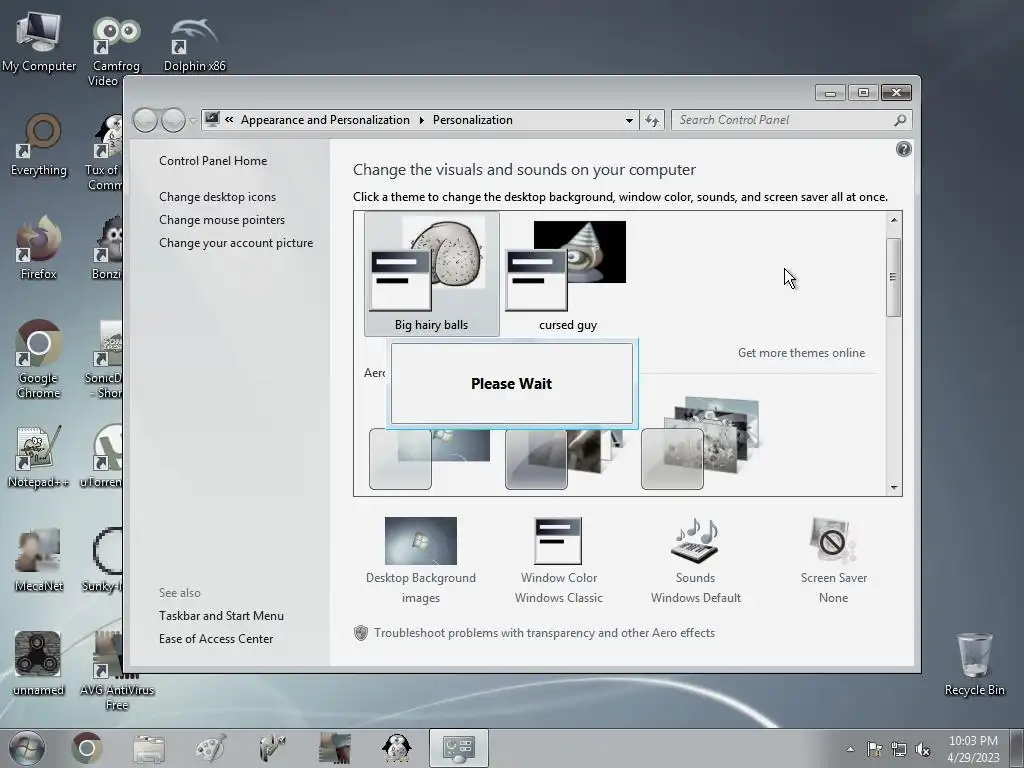The width and height of the screenshot is (1024, 768).
Task: Click the theme list scrollbar thumb
Action: [x=893, y=278]
